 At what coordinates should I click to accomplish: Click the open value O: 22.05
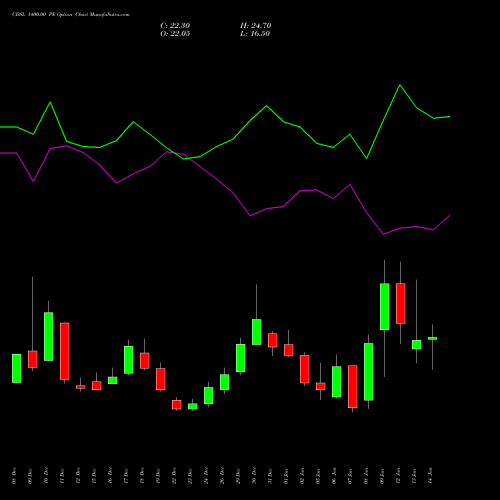(x=175, y=34)
